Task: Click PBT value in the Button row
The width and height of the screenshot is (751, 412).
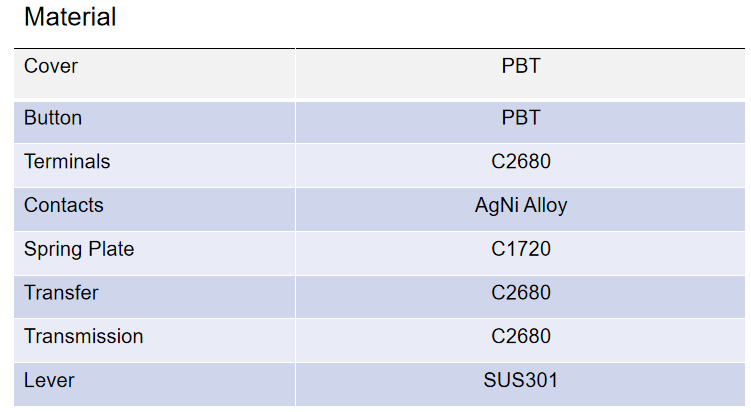Action: point(520,118)
